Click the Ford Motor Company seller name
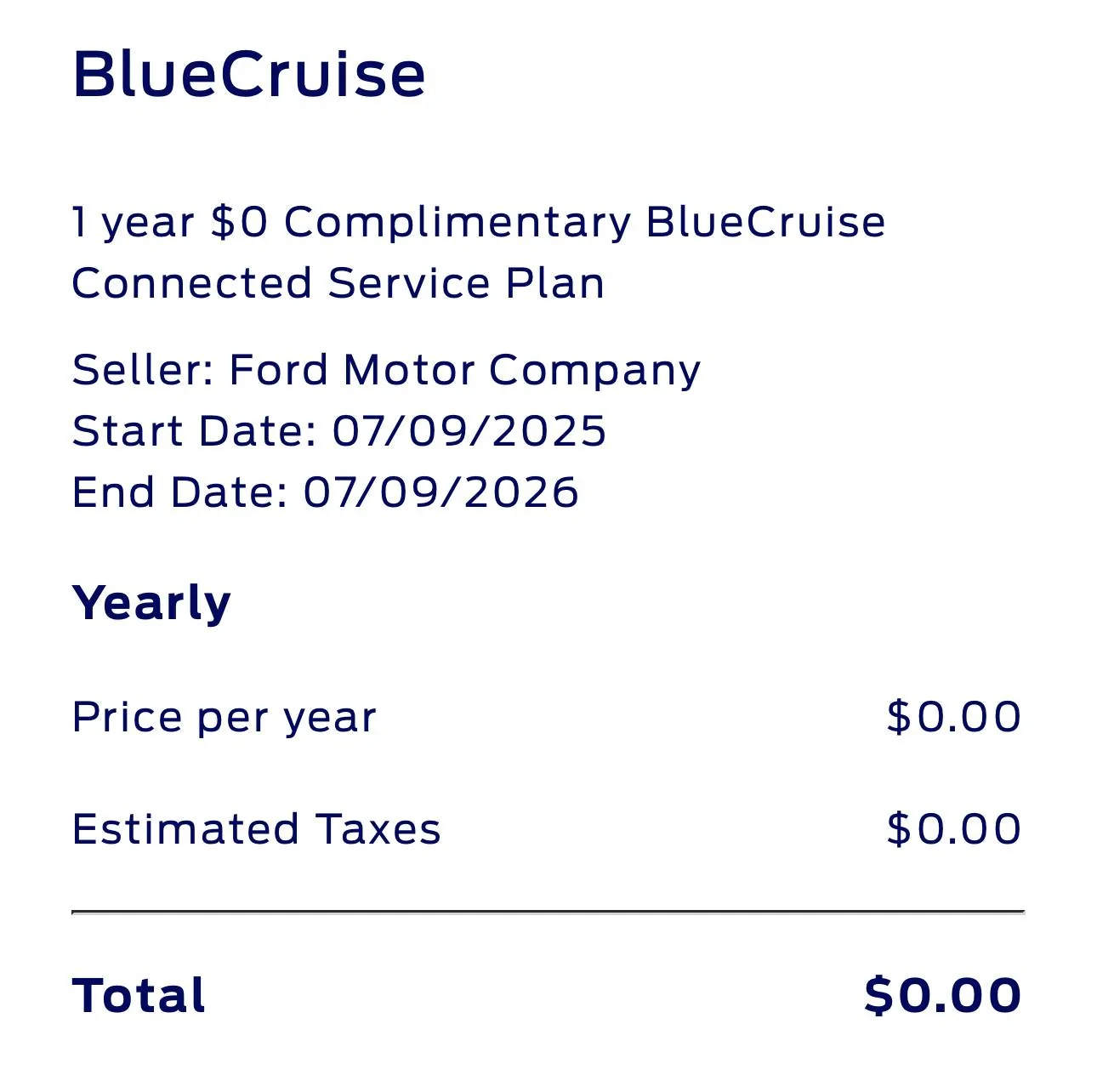 [x=464, y=370]
